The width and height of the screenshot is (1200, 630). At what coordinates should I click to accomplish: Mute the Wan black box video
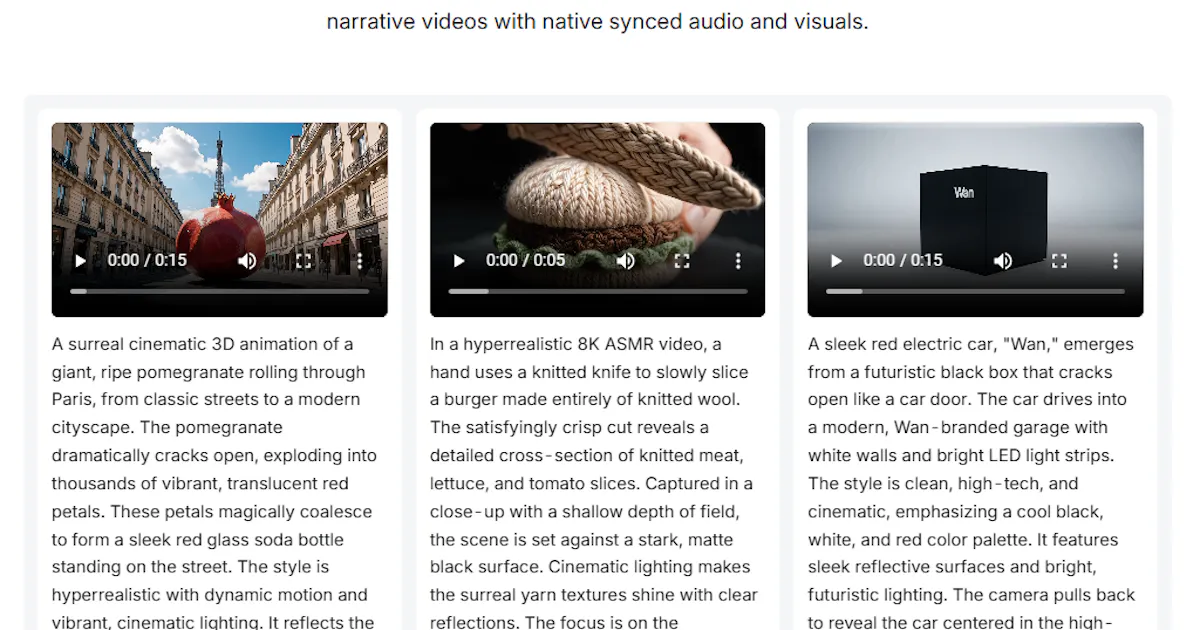point(1003,261)
